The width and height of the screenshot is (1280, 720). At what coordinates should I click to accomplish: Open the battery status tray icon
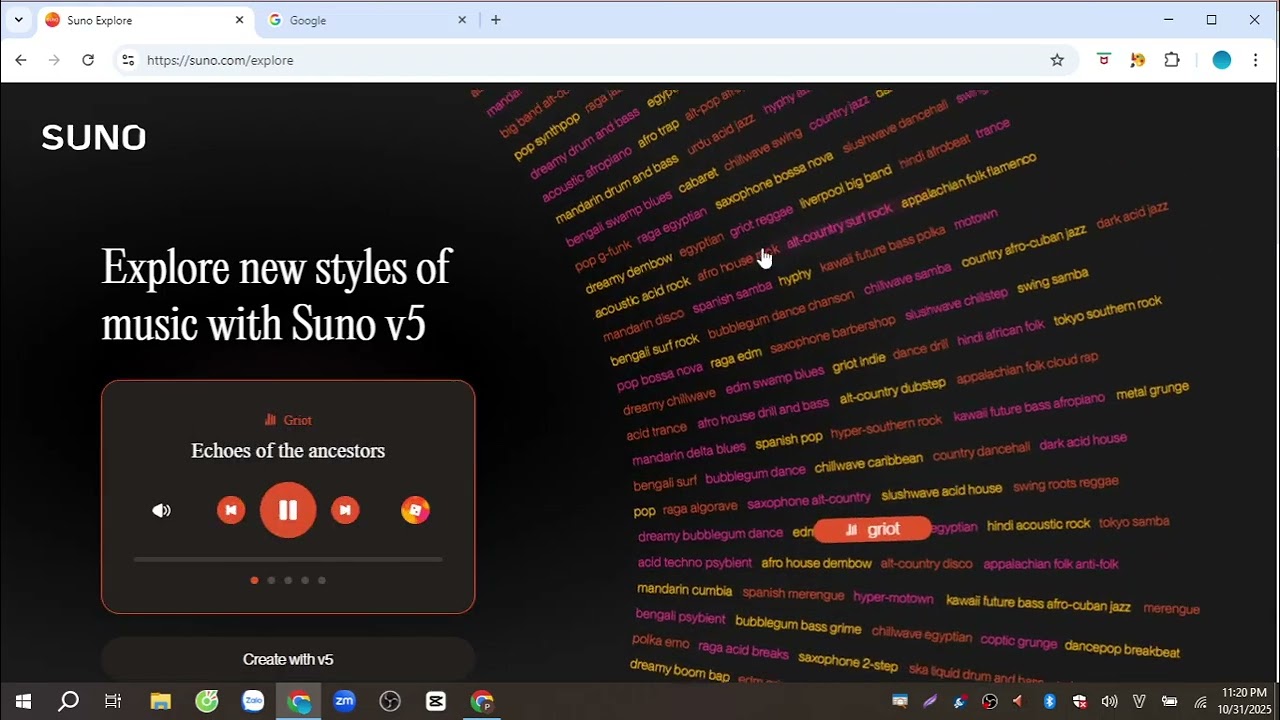(1169, 701)
